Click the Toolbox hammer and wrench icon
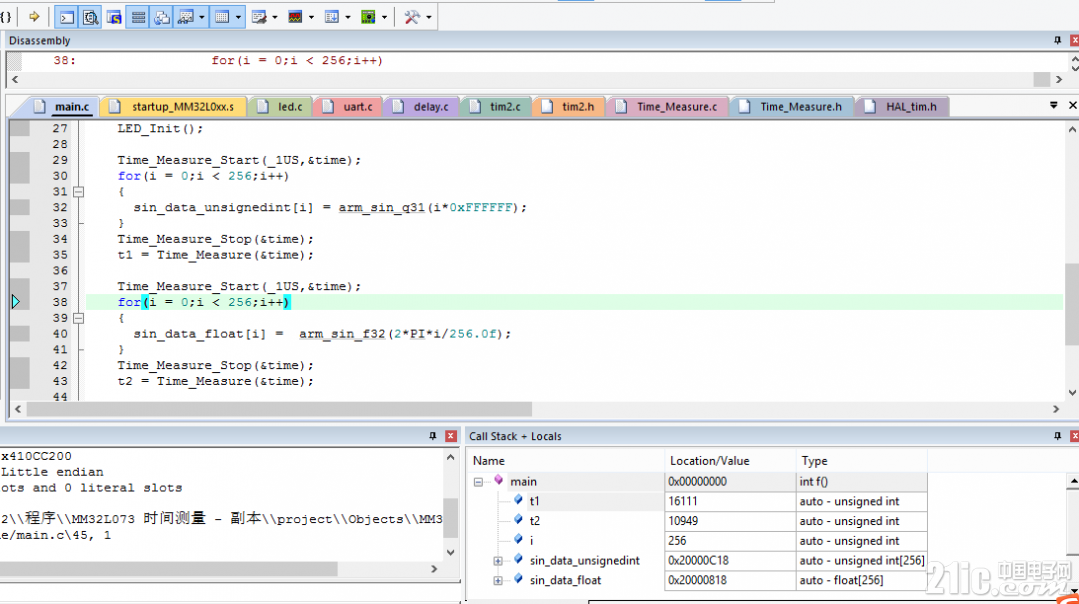Screen dimensions: 1079x604 [x=412, y=17]
